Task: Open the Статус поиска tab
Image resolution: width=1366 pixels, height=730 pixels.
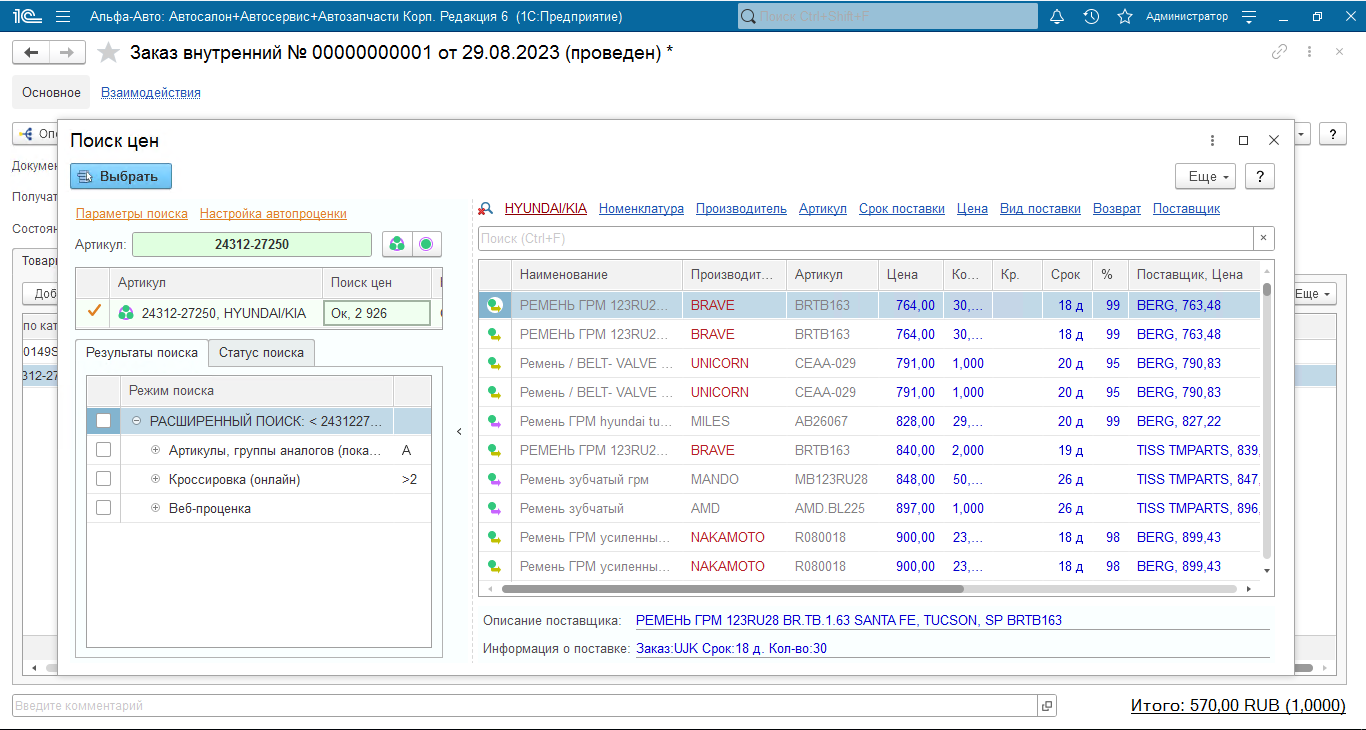Action: tap(262, 352)
